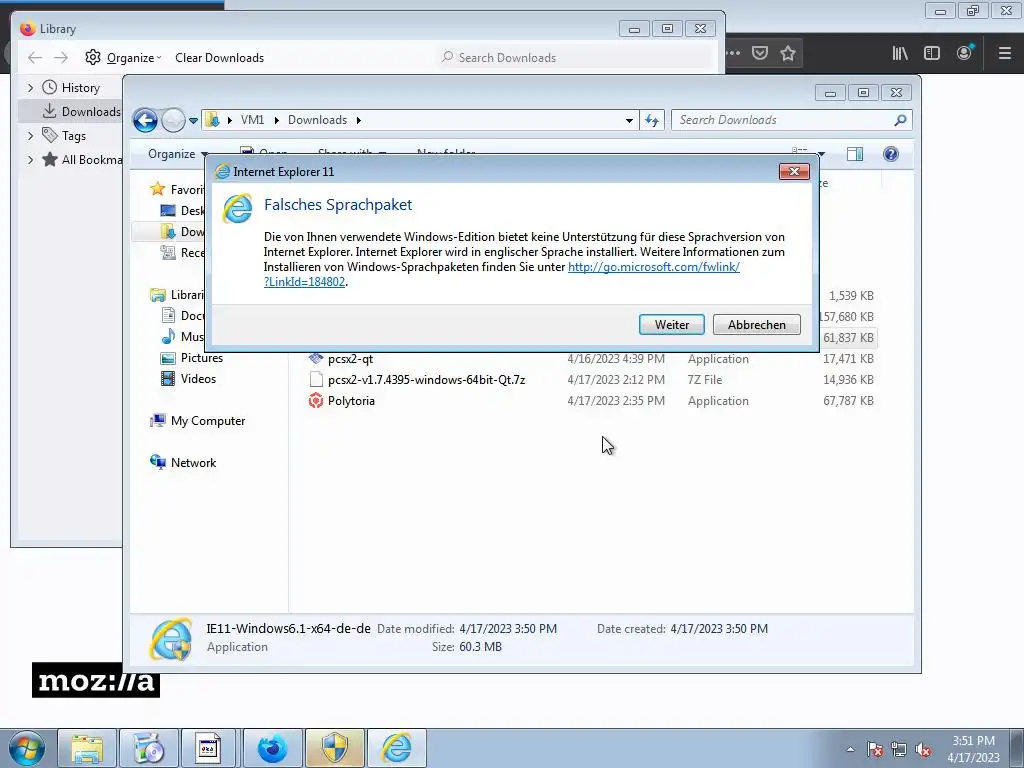Click Clear Downloads in Library window

click(x=219, y=57)
